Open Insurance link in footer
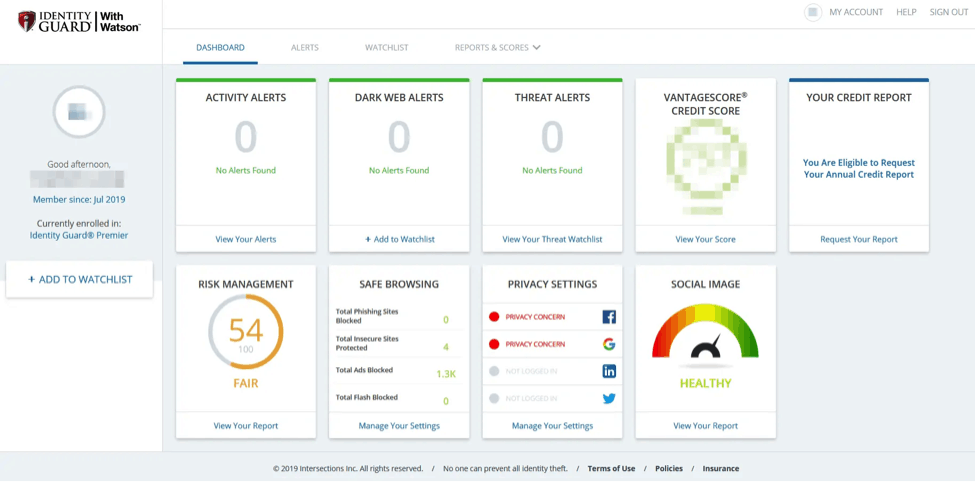975x482 pixels. [721, 469]
